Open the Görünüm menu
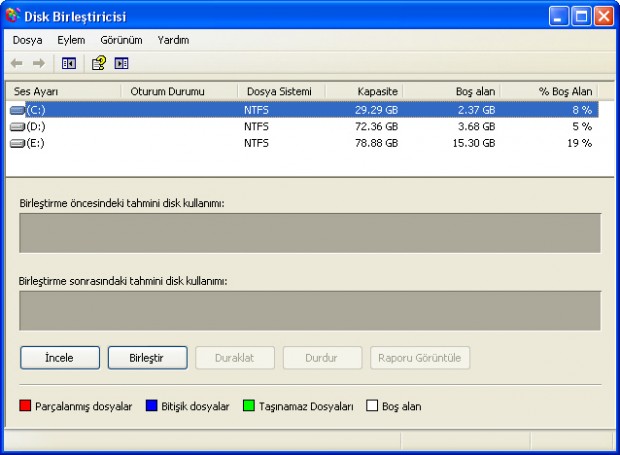Screen dimensions: 620x455 [x=121, y=40]
